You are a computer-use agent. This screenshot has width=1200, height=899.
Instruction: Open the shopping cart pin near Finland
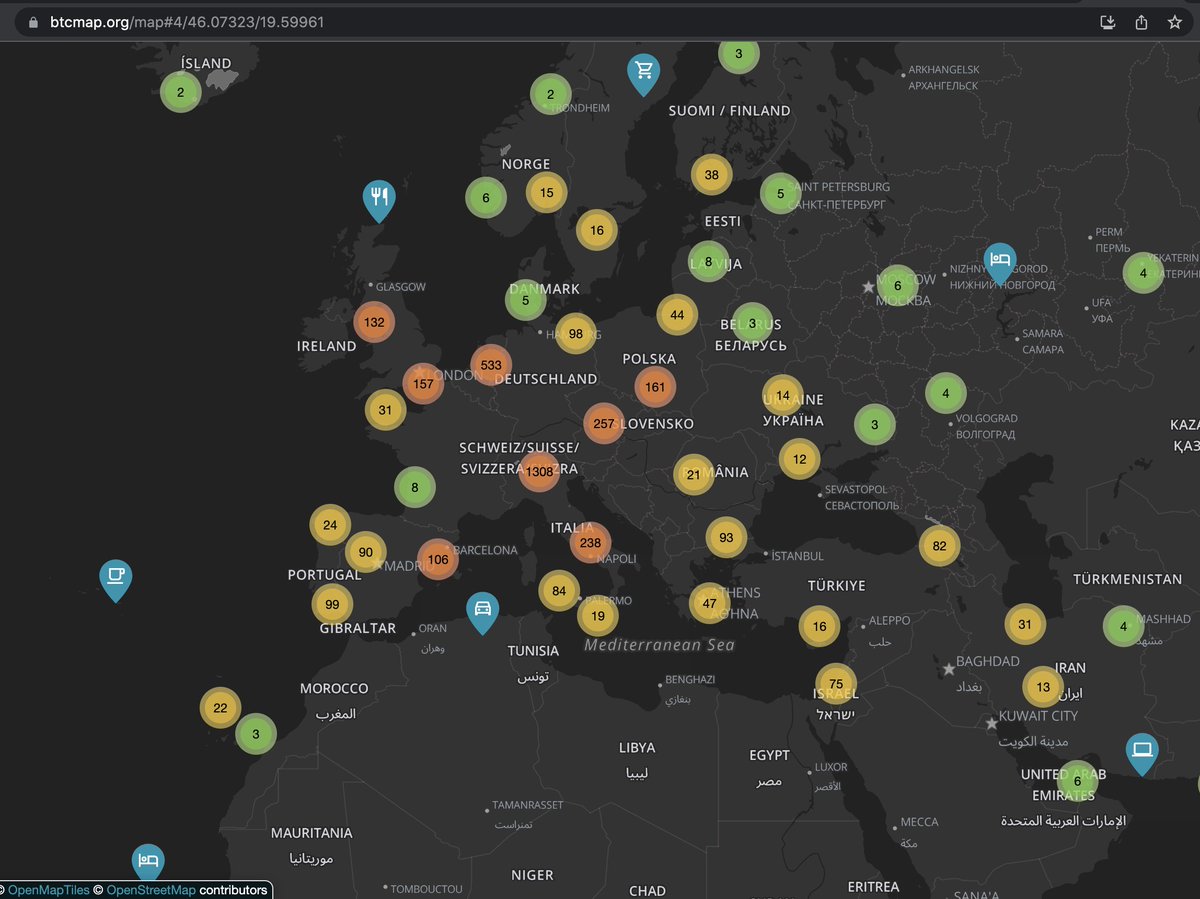643,72
